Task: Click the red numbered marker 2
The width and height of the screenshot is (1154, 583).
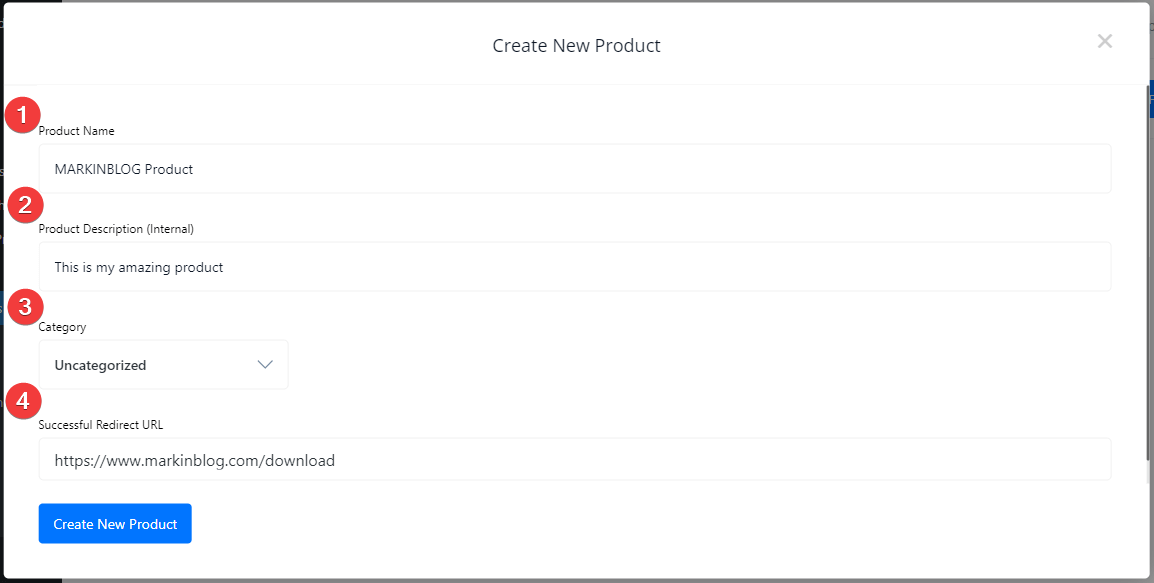Action: coord(22,205)
